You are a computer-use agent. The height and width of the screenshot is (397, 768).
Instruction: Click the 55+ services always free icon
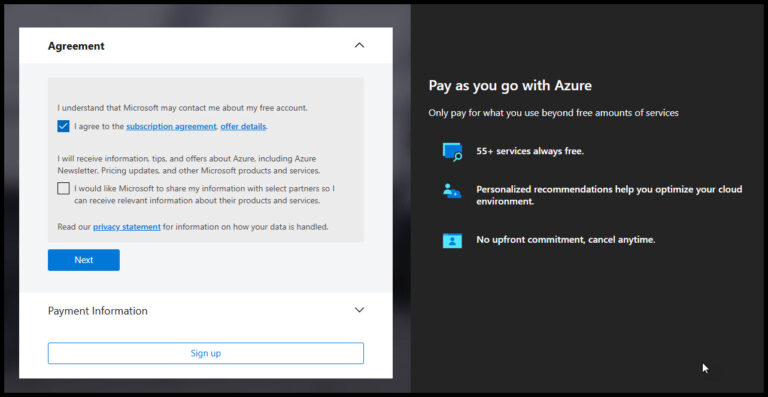[x=452, y=152]
